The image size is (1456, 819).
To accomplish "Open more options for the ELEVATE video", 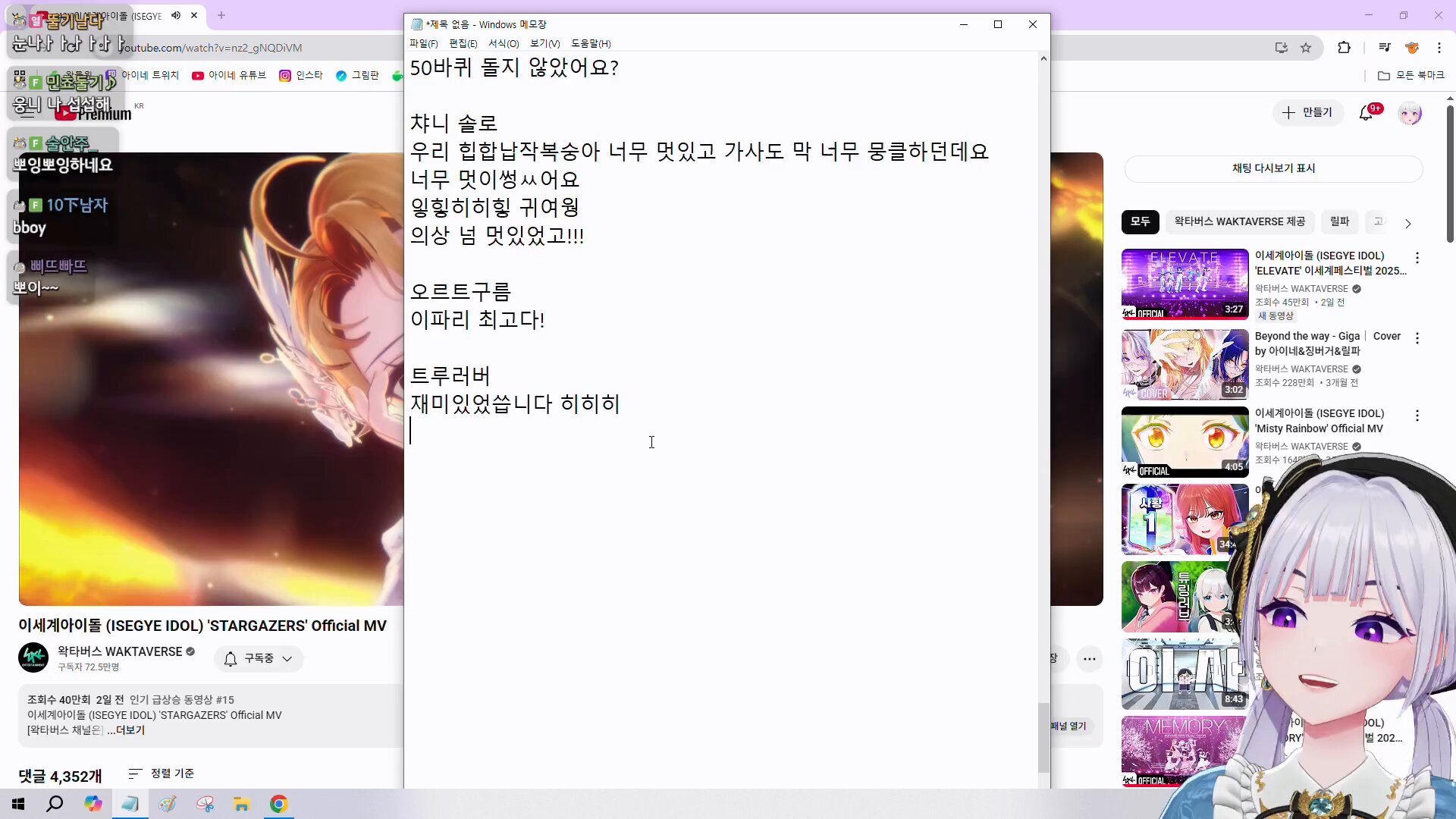I will (1417, 258).
